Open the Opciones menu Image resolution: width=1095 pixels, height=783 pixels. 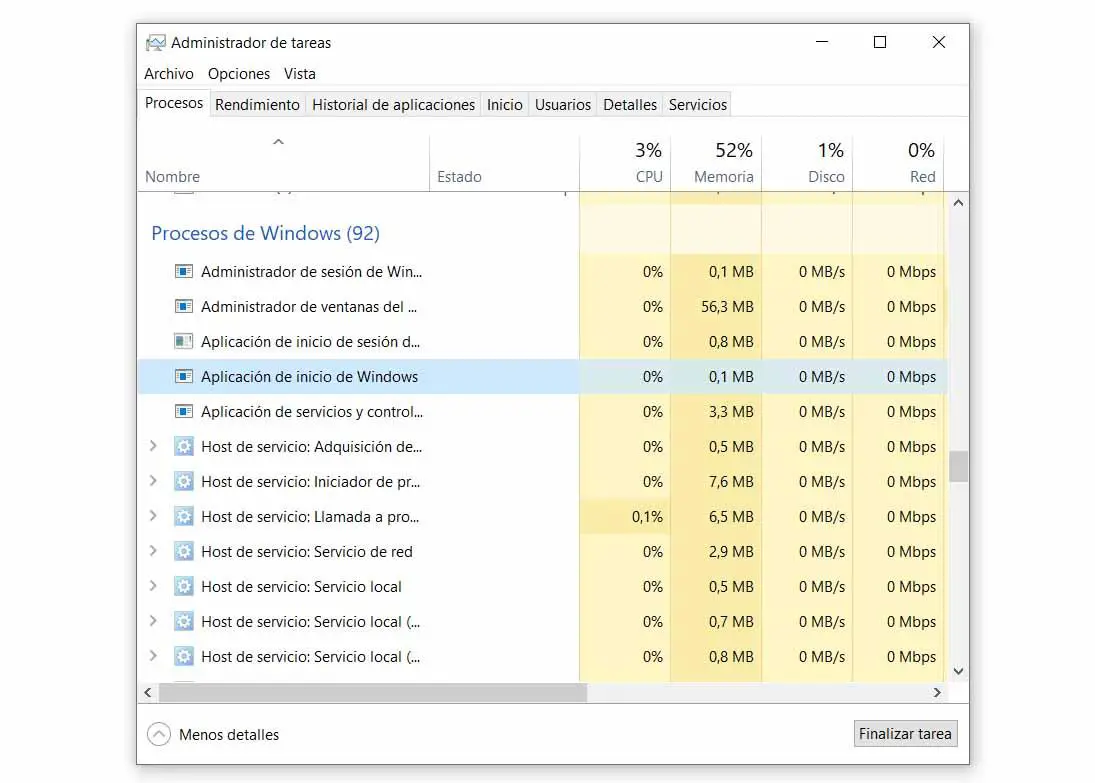(239, 73)
